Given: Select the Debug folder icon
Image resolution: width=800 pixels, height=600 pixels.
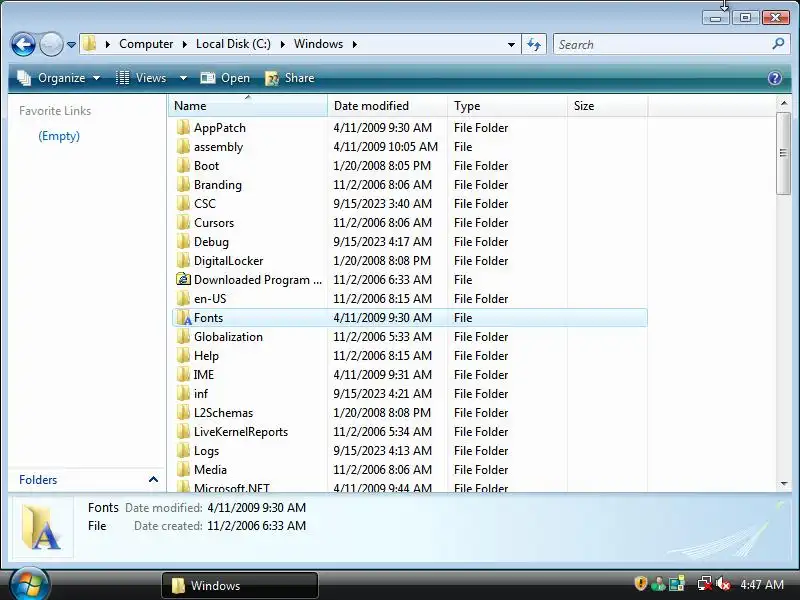Looking at the screenshot, I should pos(183,241).
